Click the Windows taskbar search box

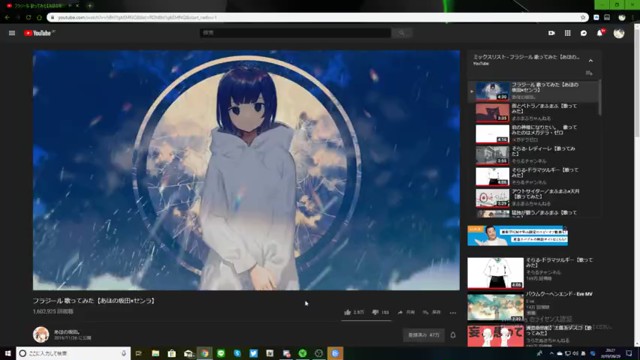73,353
